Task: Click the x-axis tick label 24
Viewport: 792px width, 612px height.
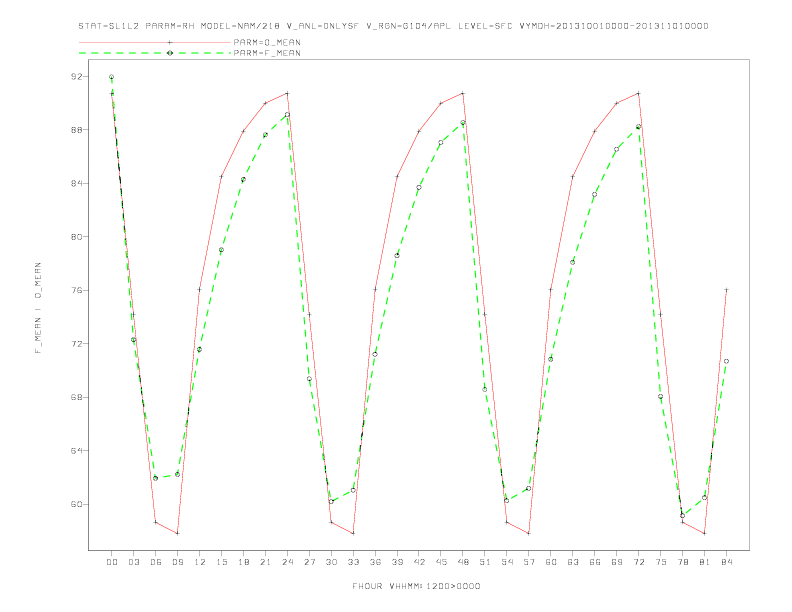Action: coord(287,562)
